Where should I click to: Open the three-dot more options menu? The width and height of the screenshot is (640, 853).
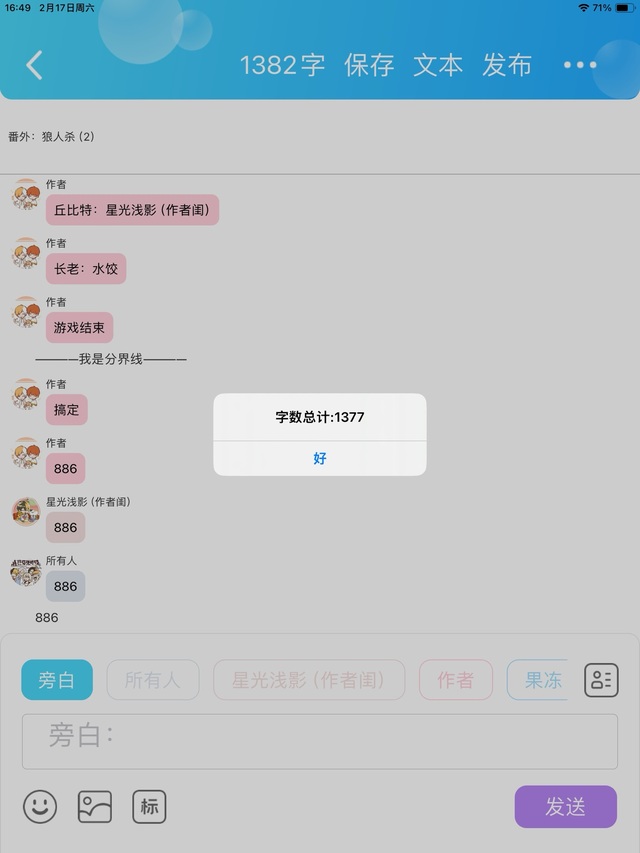pyautogui.click(x=580, y=65)
